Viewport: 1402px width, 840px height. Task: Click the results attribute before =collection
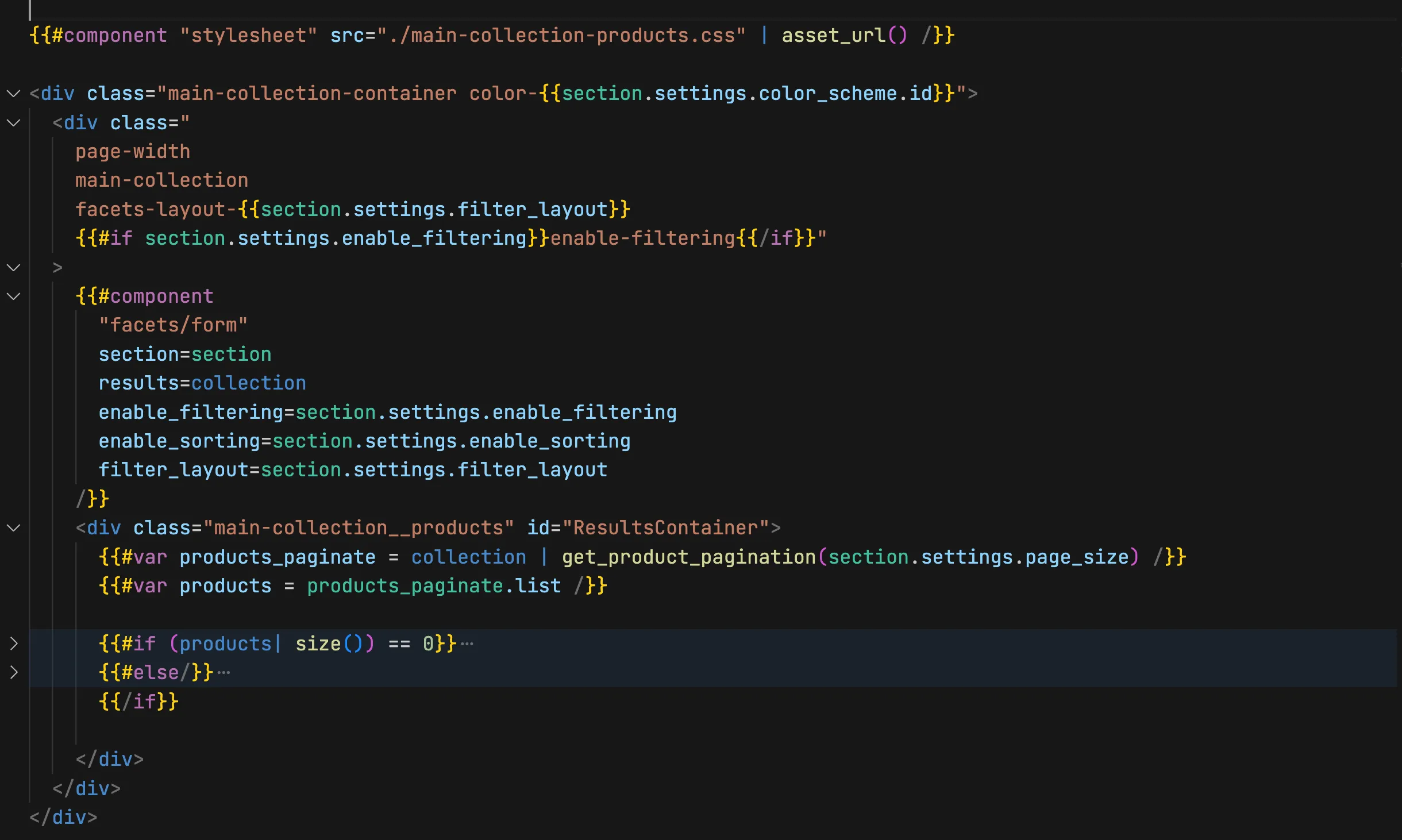(x=138, y=383)
